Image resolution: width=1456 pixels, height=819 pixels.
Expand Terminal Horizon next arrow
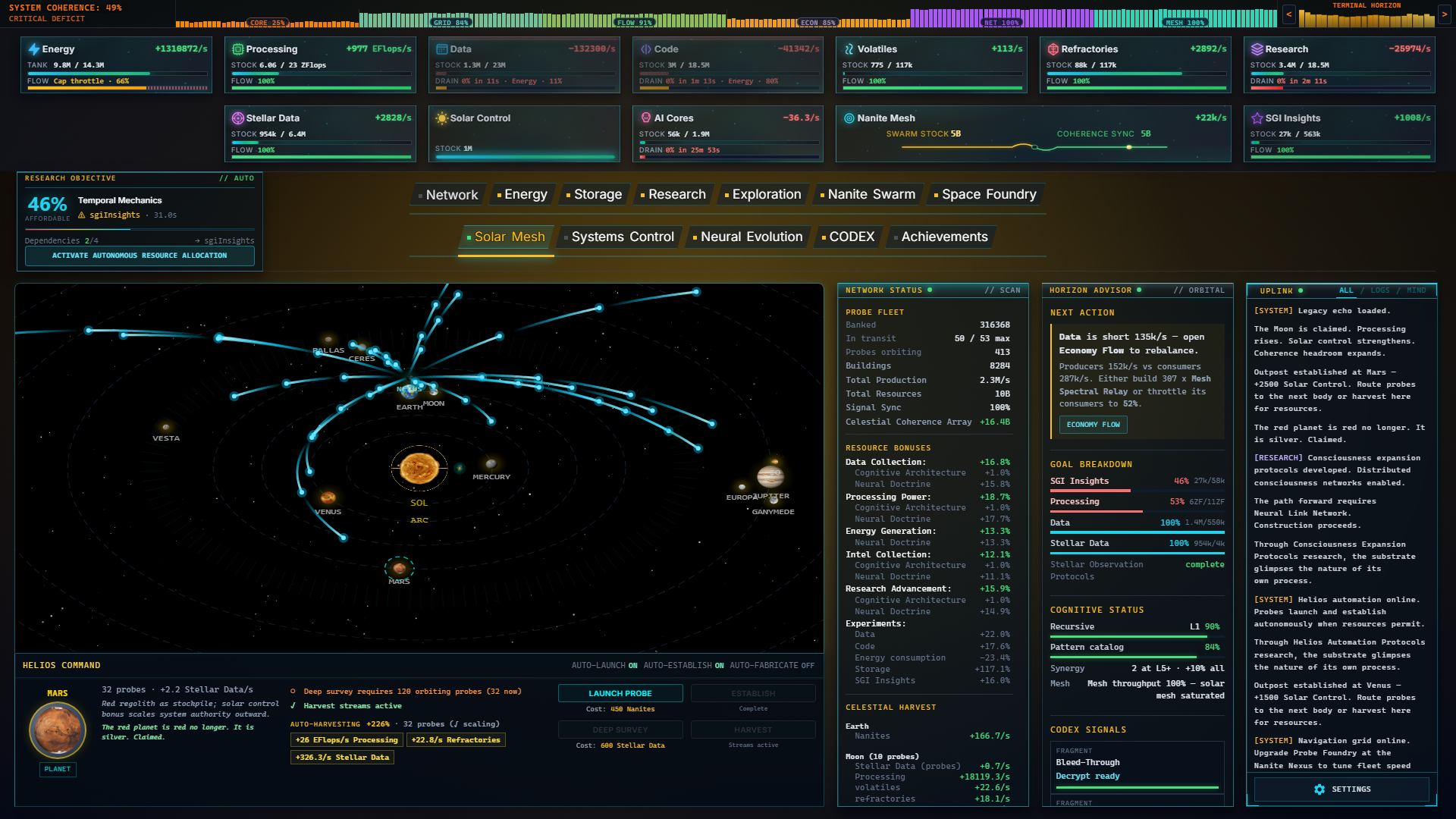[x=1444, y=14]
